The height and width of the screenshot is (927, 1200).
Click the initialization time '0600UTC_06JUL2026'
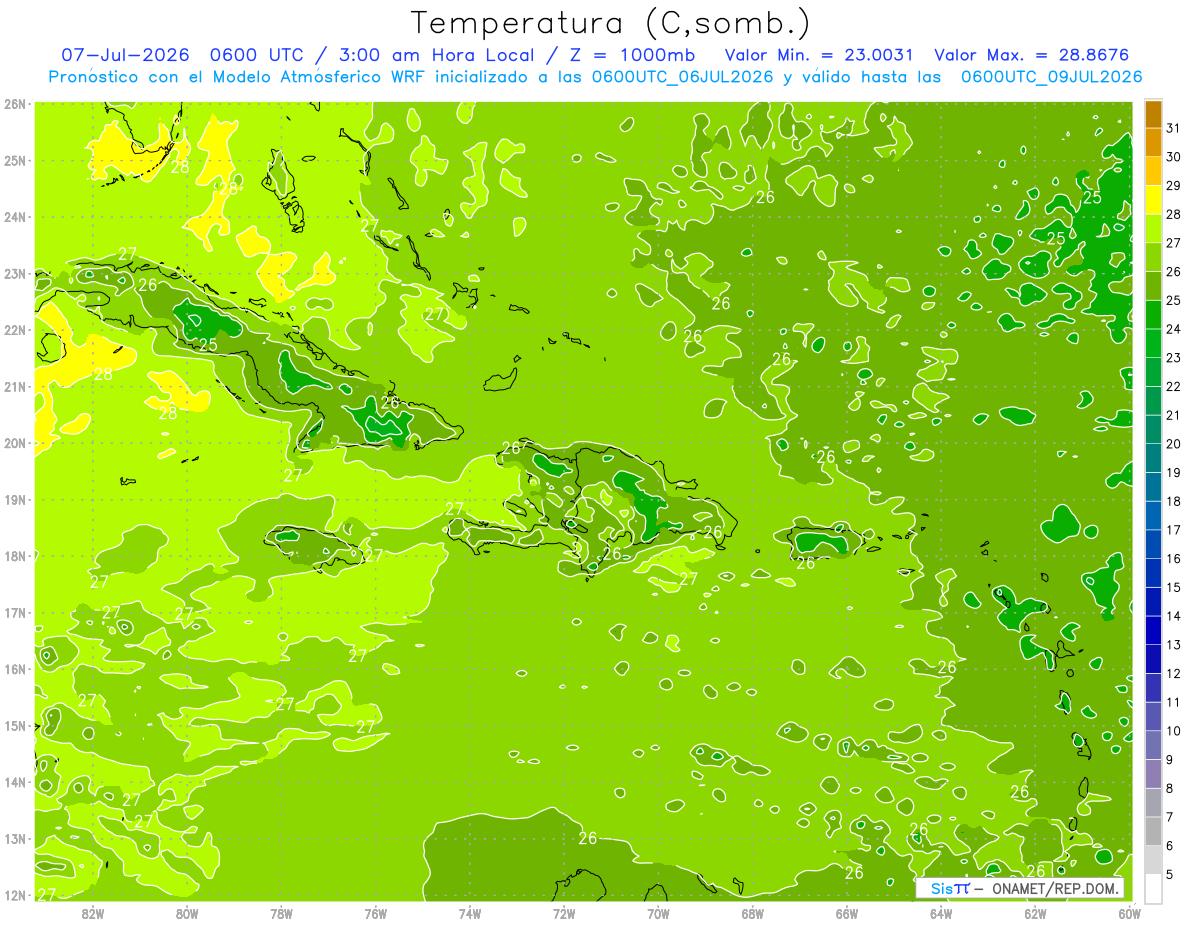click(683, 77)
